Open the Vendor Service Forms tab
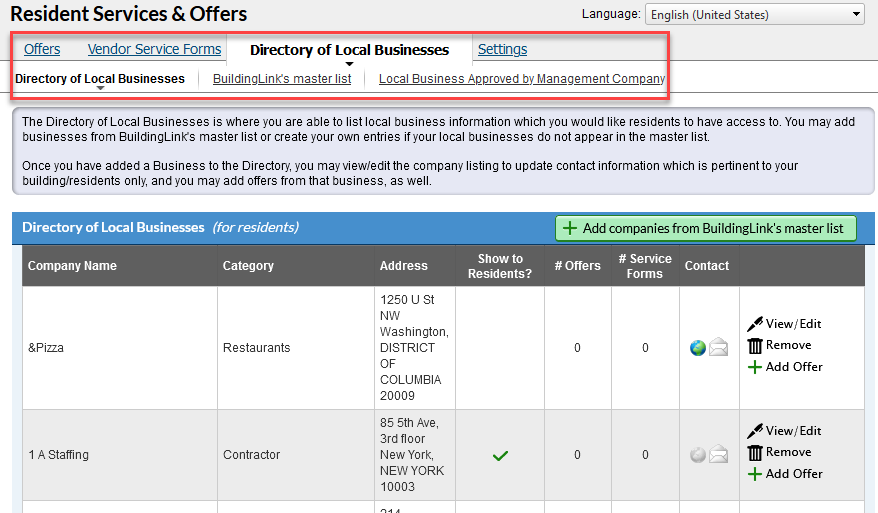Screen dimensions: 878x513 coord(155,49)
